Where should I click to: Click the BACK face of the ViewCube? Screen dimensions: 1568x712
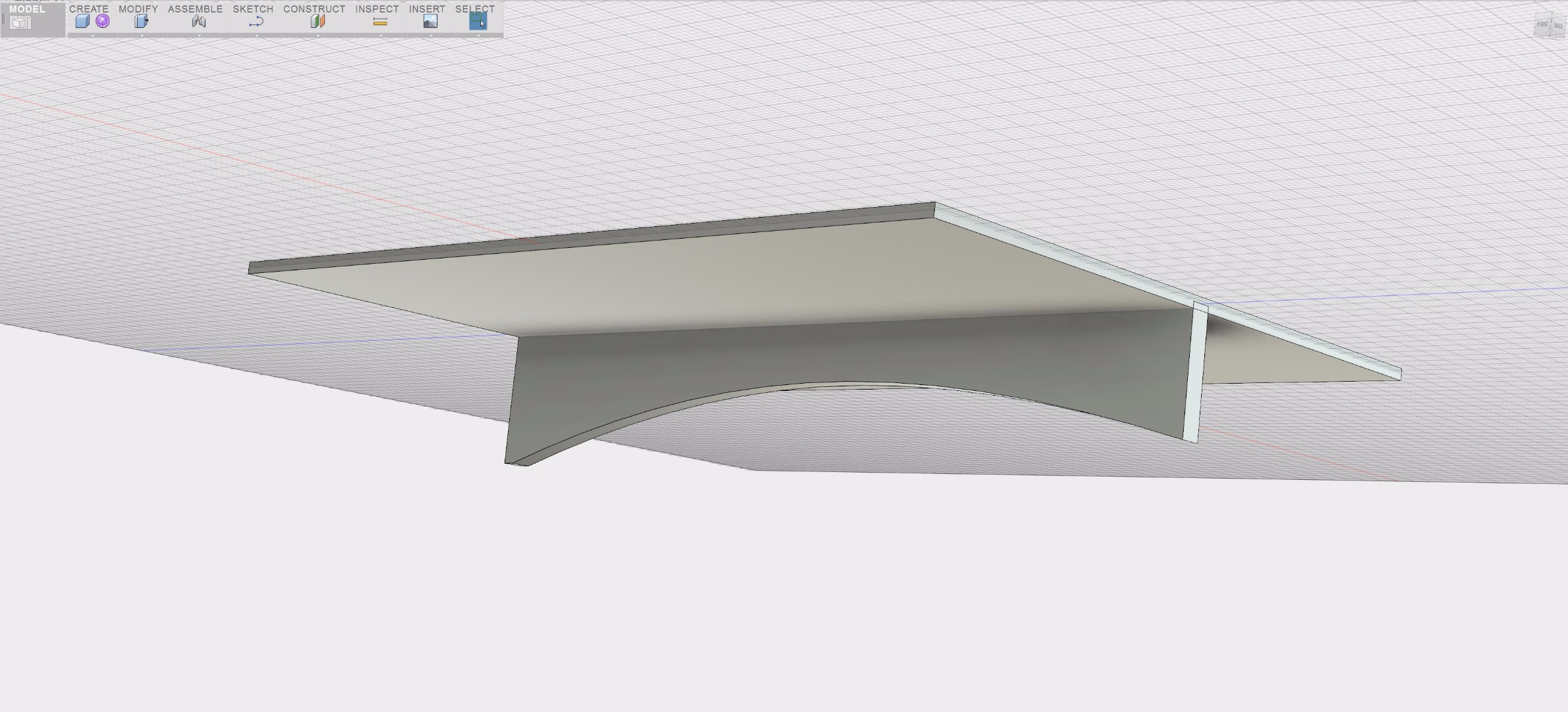pos(1558,26)
